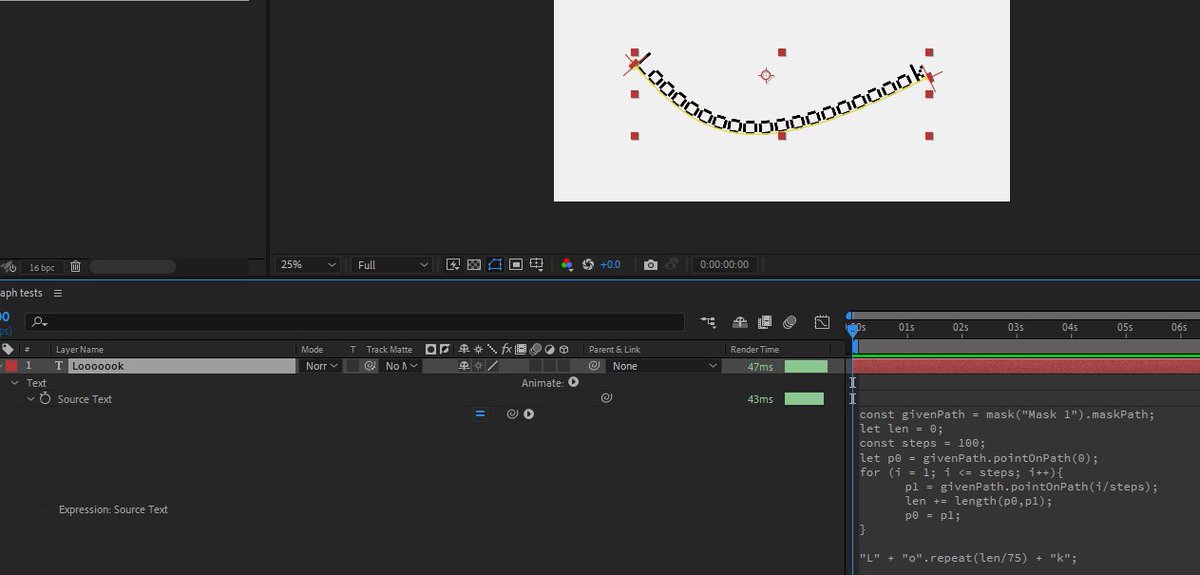This screenshot has width=1200, height=575.
Task: Delete selected item with trash icon
Action: (x=76, y=267)
